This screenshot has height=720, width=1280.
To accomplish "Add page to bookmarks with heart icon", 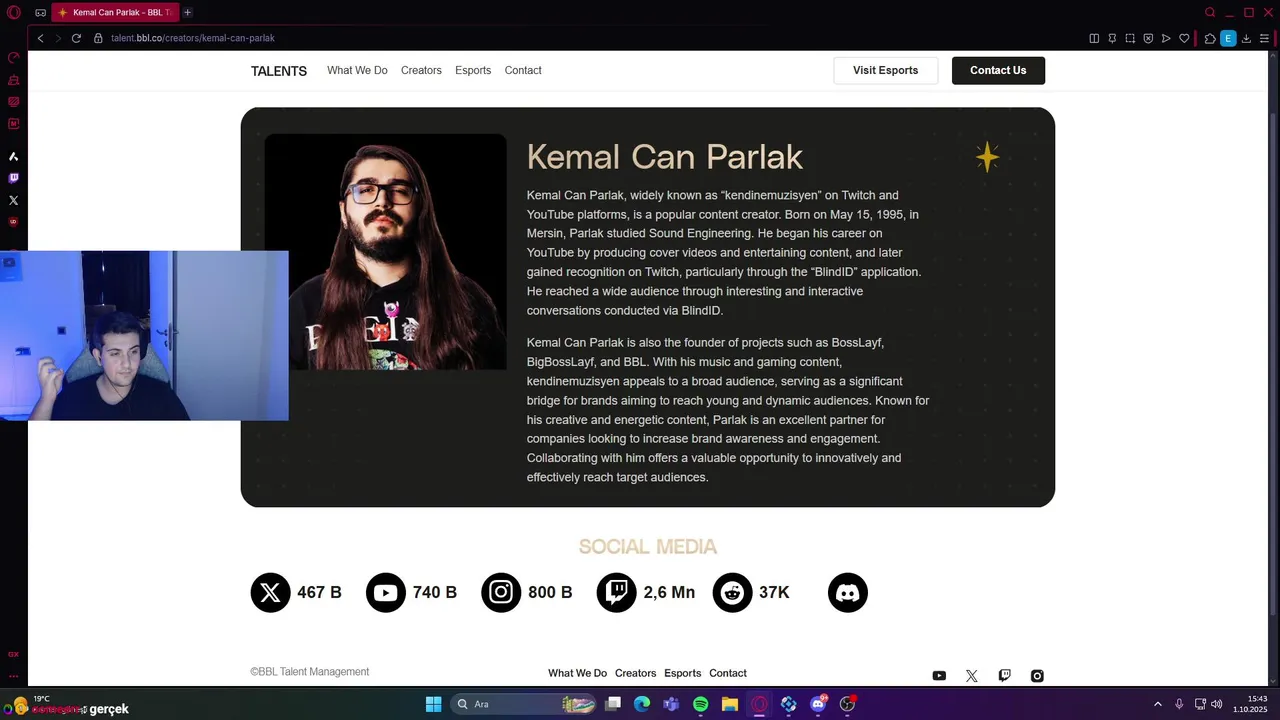I will [x=1184, y=38].
